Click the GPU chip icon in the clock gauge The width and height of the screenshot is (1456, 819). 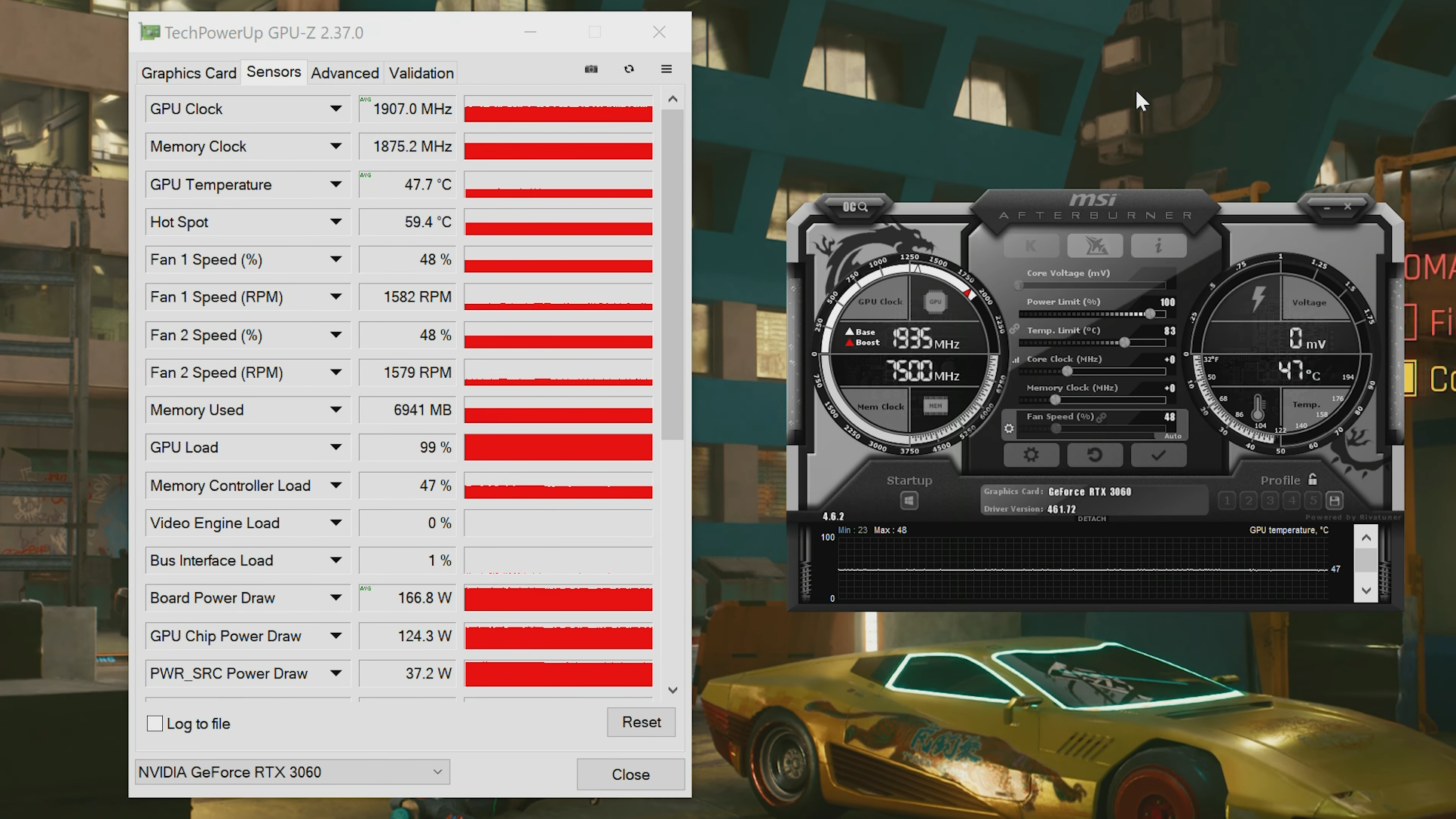pos(935,302)
